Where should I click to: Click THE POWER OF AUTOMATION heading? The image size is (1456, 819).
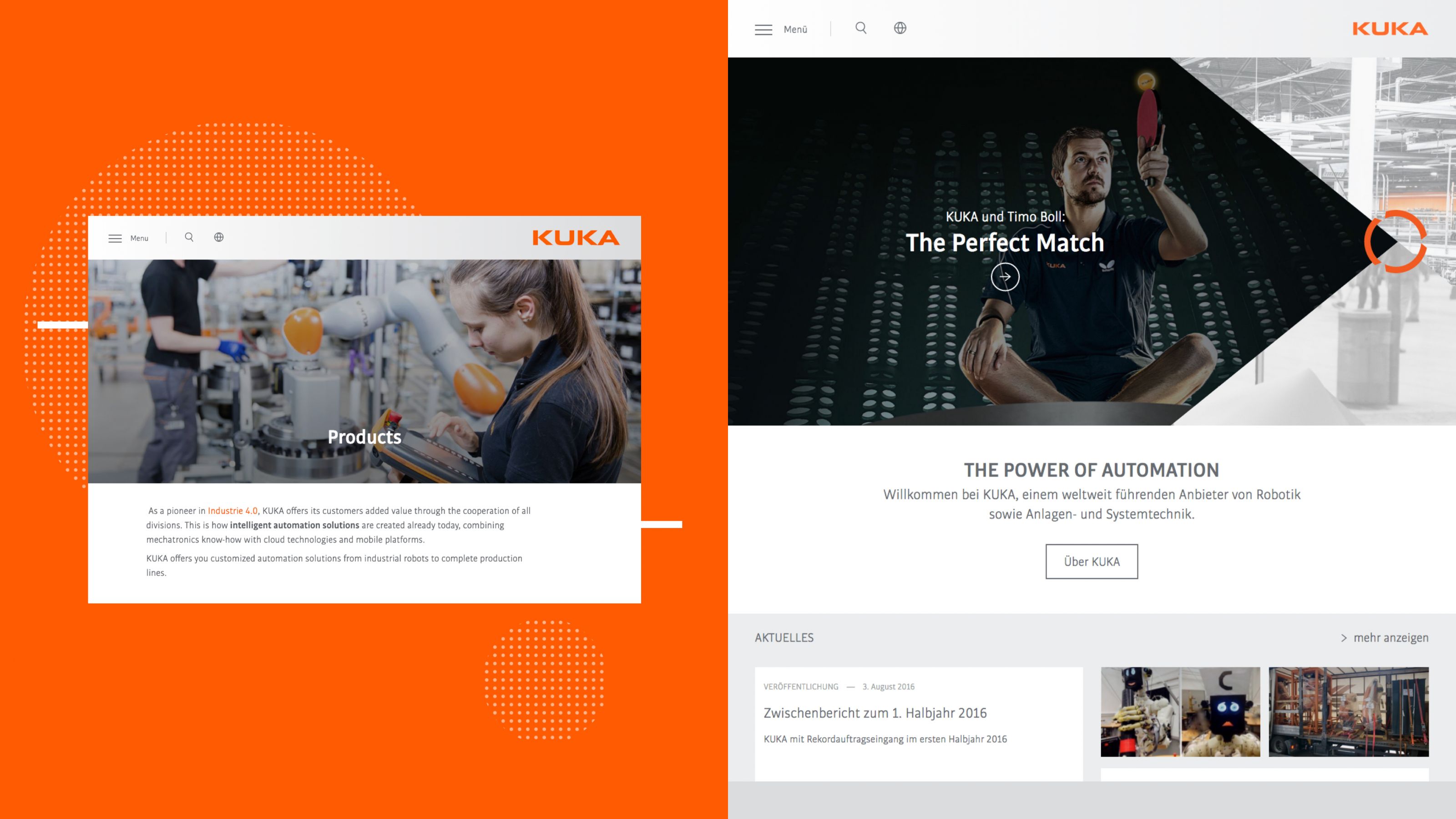point(1092,470)
